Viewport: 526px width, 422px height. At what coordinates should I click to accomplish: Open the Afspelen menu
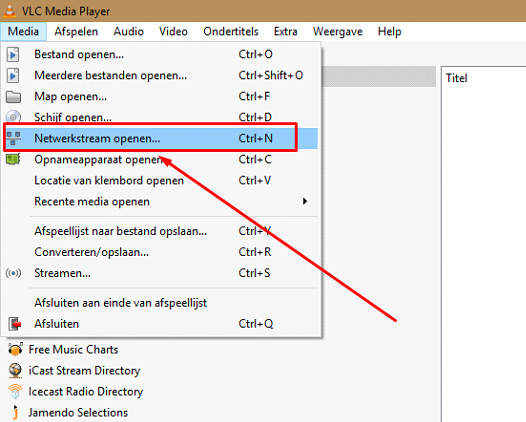coord(76,32)
